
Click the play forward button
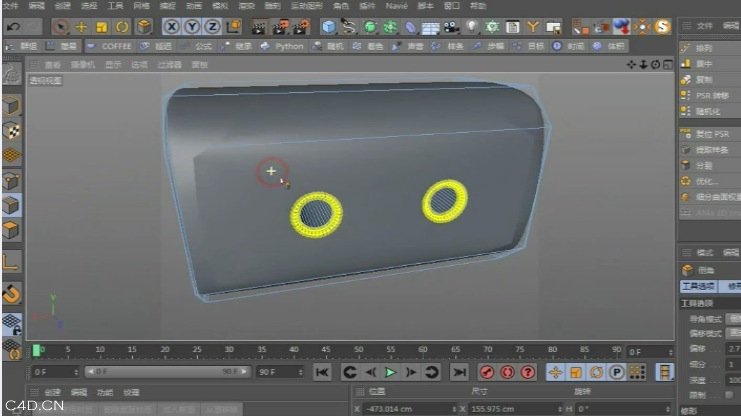(x=390, y=373)
